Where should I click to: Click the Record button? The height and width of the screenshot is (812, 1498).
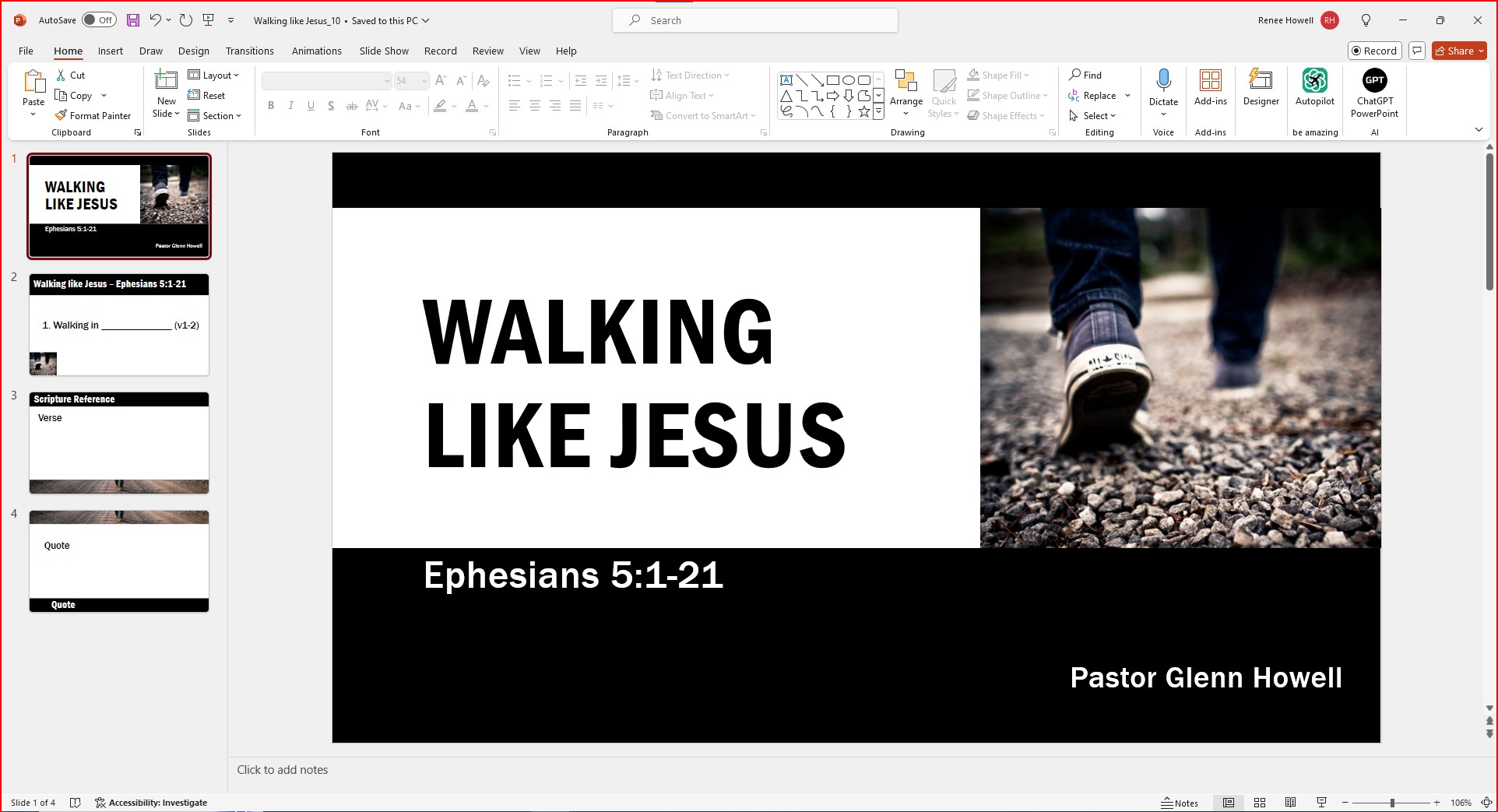click(1375, 50)
